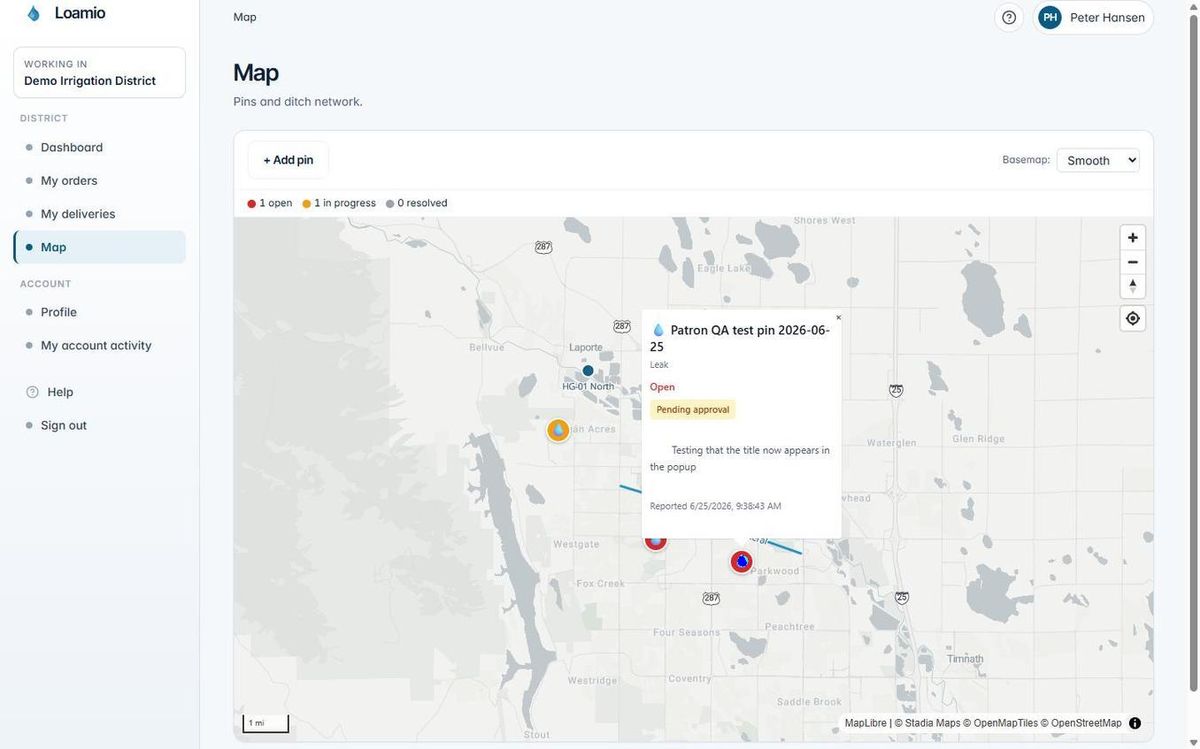The height and width of the screenshot is (749, 1200).
Task: Select the red pin near Westgate
Action: coord(655,543)
